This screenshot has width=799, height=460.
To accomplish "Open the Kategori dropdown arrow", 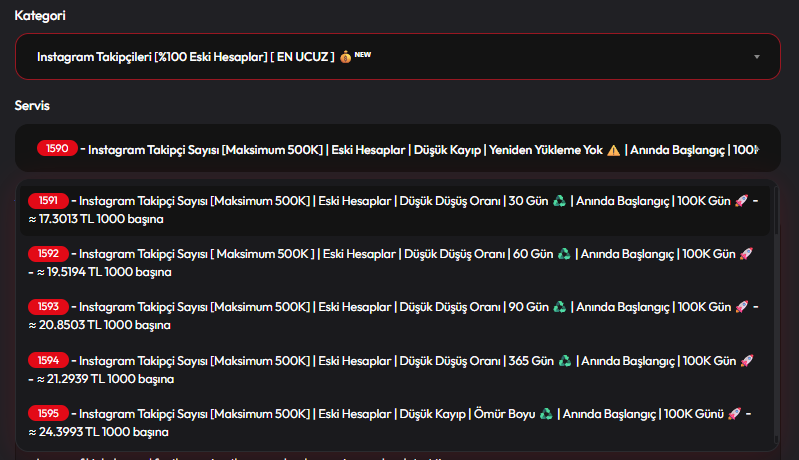I will click(757, 57).
